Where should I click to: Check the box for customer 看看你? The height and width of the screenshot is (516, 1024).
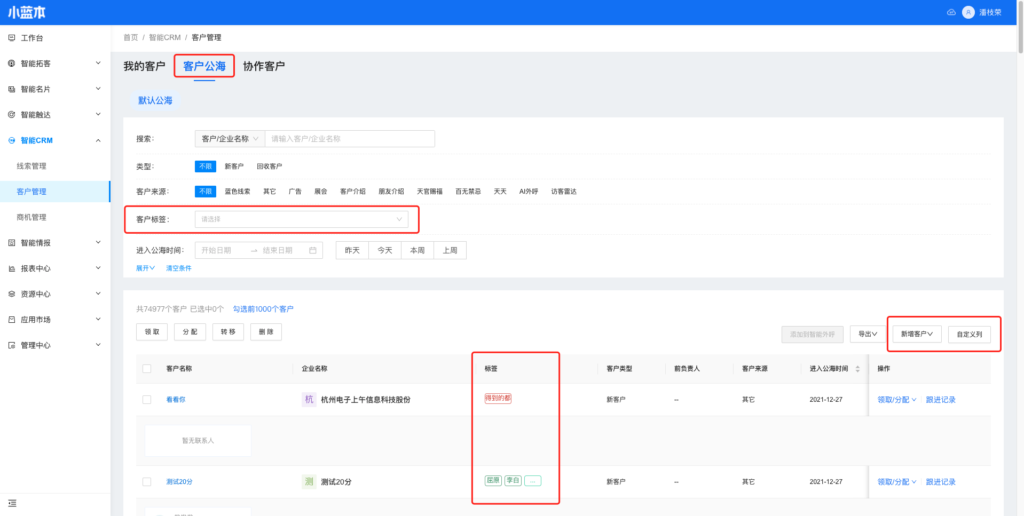(x=147, y=399)
